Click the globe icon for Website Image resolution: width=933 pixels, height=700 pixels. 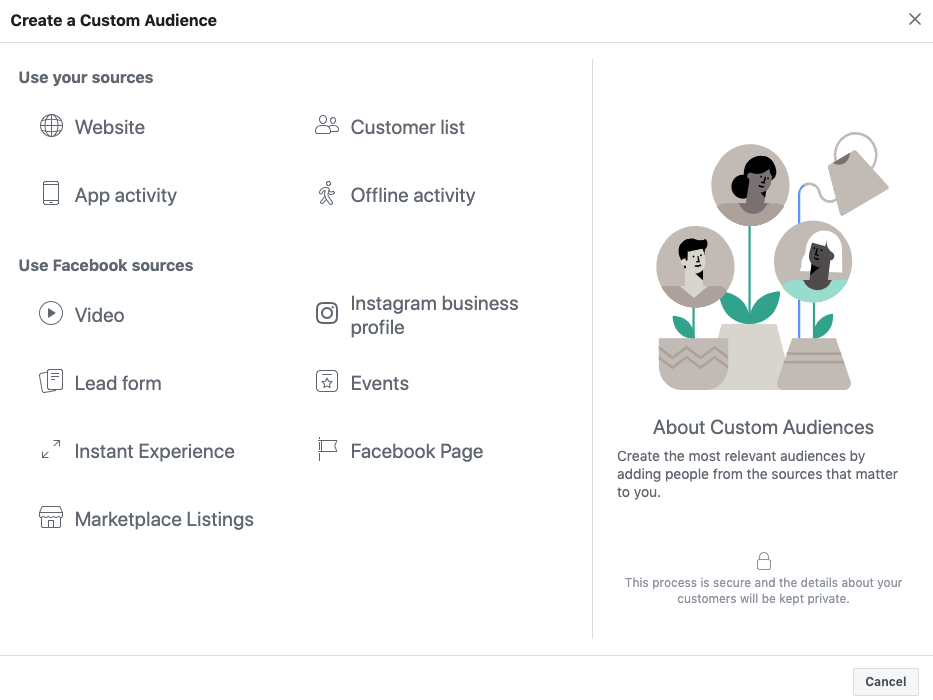(51, 126)
